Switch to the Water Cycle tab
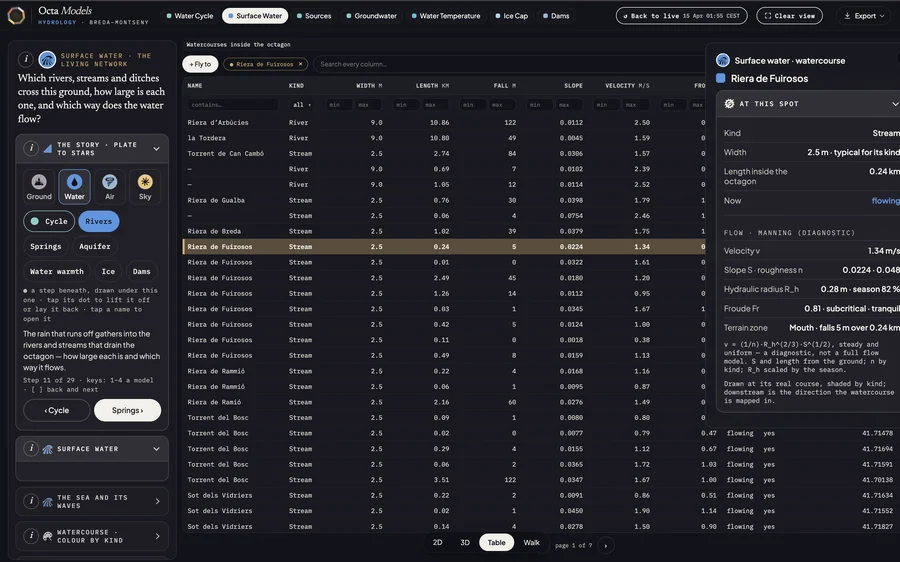Viewport: 900px width, 562px height. [189, 16]
